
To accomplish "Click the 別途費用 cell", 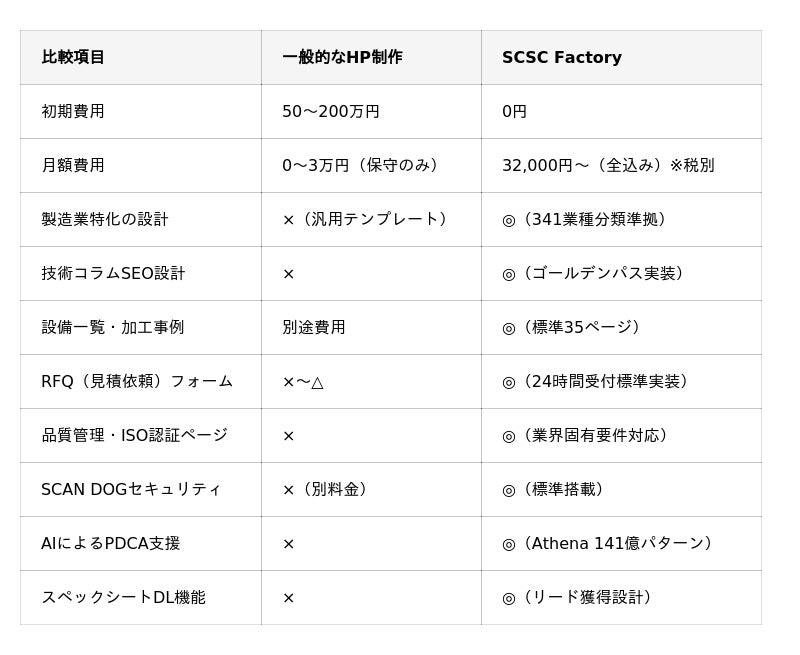I will (314, 327).
